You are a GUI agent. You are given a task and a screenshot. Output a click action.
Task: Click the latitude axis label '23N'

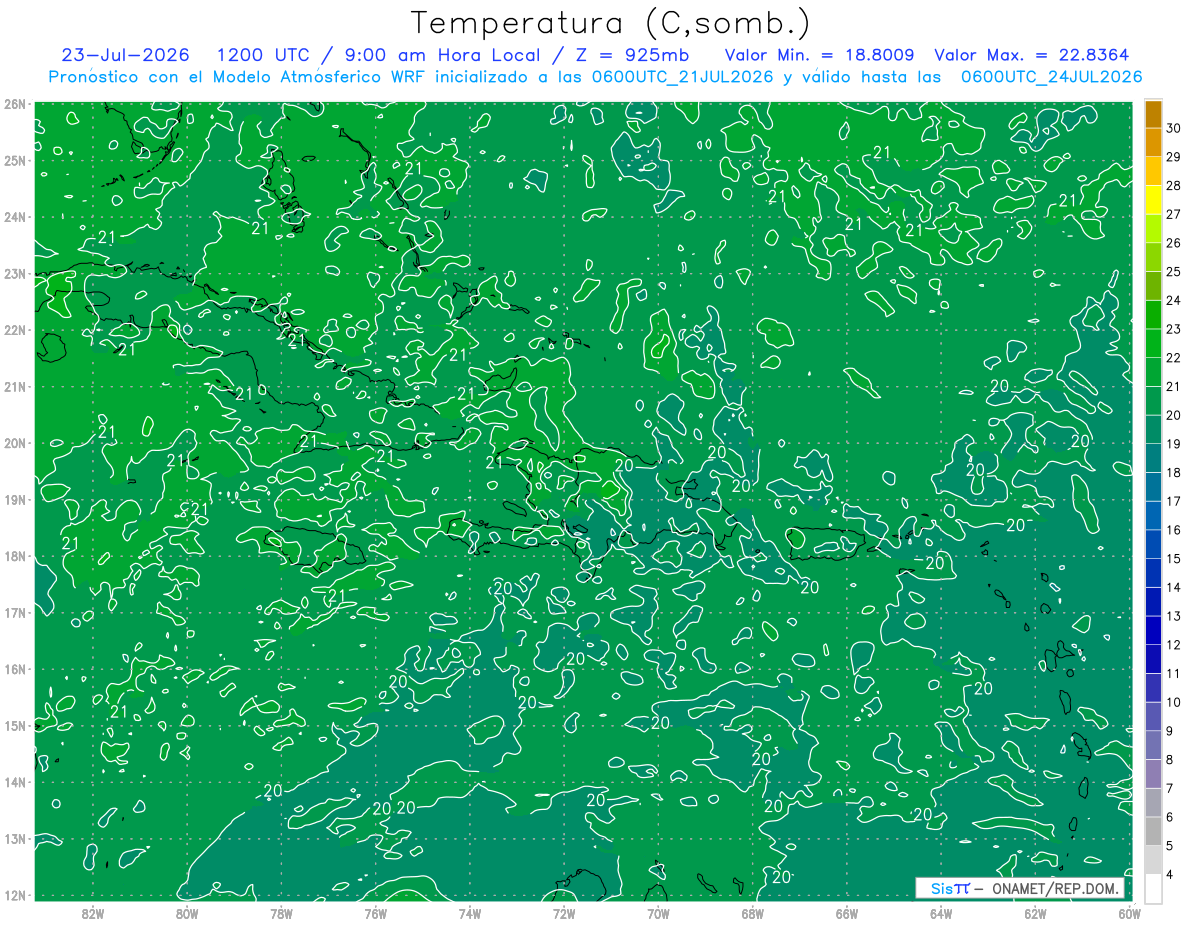pos(14,274)
